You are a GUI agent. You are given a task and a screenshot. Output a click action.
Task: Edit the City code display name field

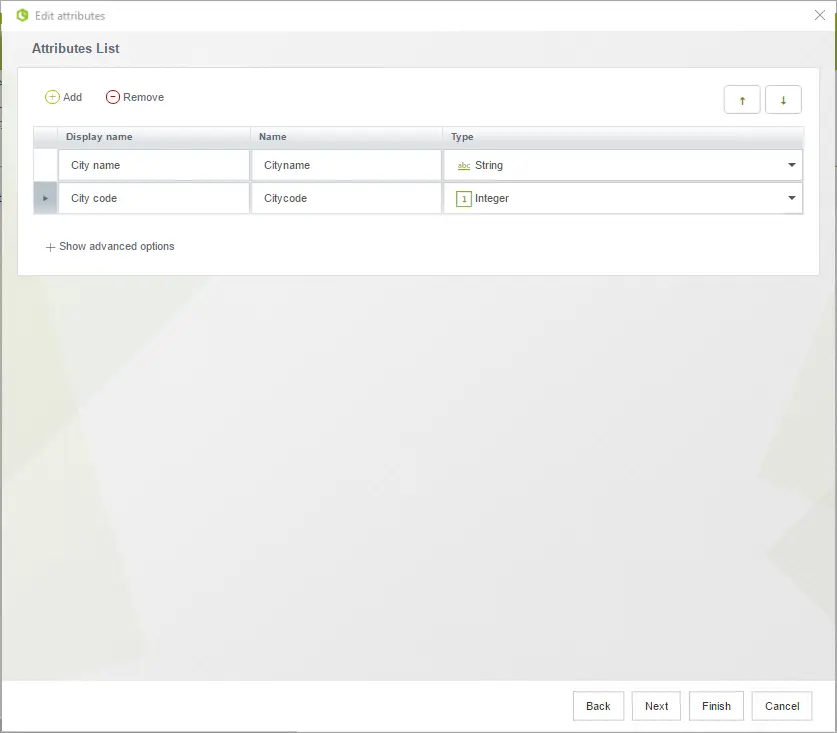pyautogui.click(x=154, y=199)
